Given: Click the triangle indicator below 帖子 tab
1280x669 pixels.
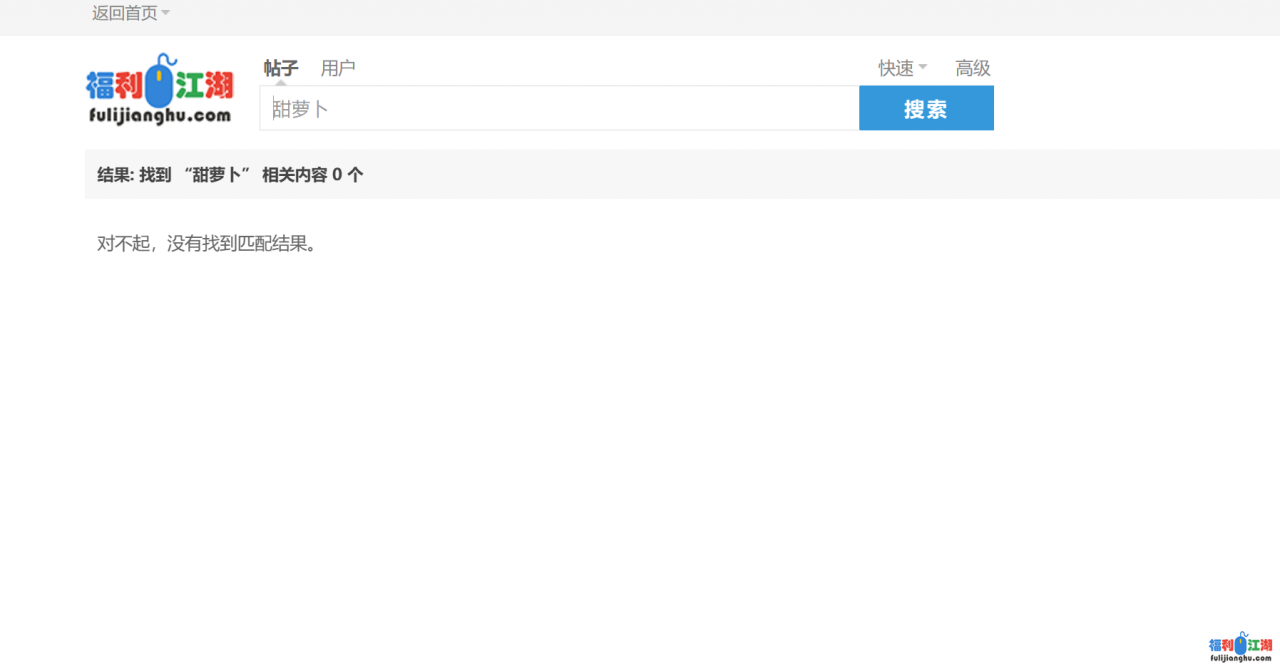Looking at the screenshot, I should (281, 82).
